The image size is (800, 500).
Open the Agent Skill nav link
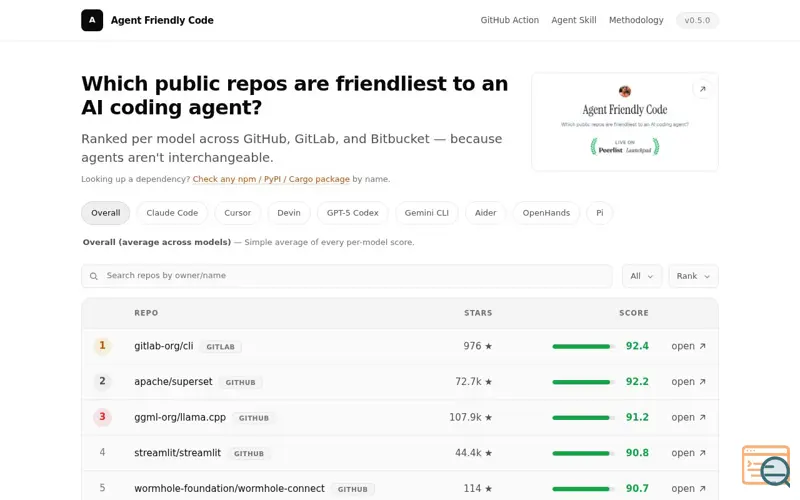click(x=573, y=20)
